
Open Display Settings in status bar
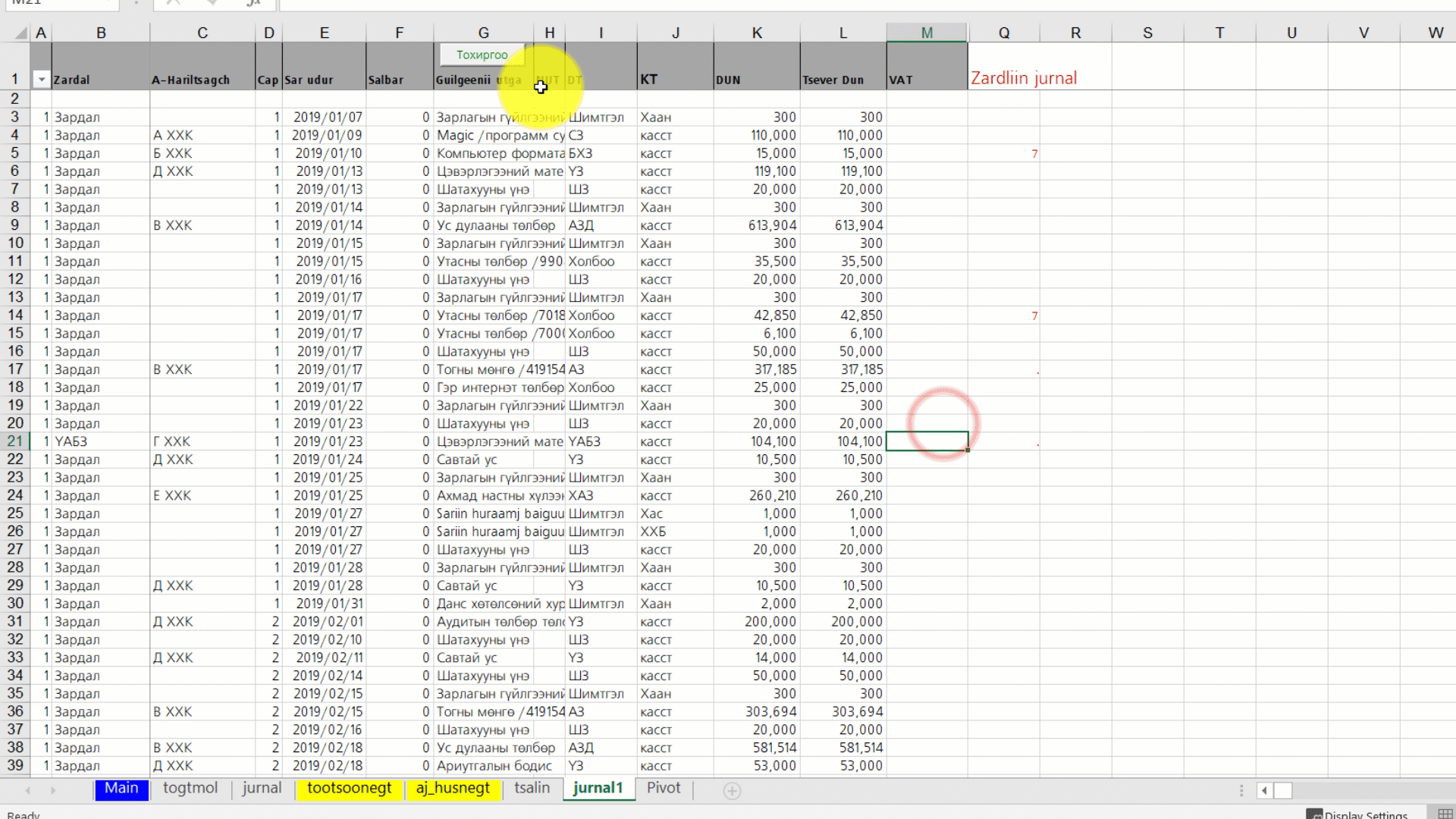tap(1357, 814)
